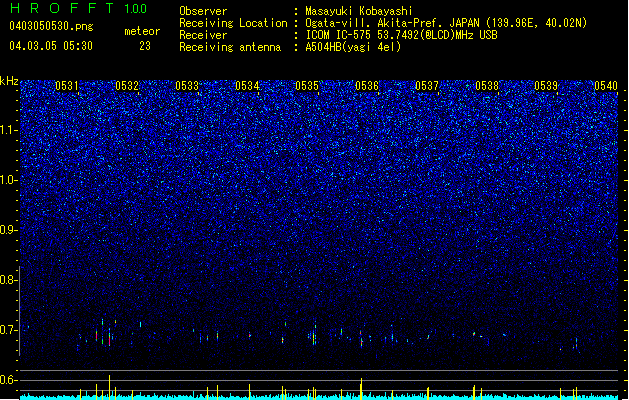
Task: Click the 0538 time marker
Action: click(x=487, y=86)
